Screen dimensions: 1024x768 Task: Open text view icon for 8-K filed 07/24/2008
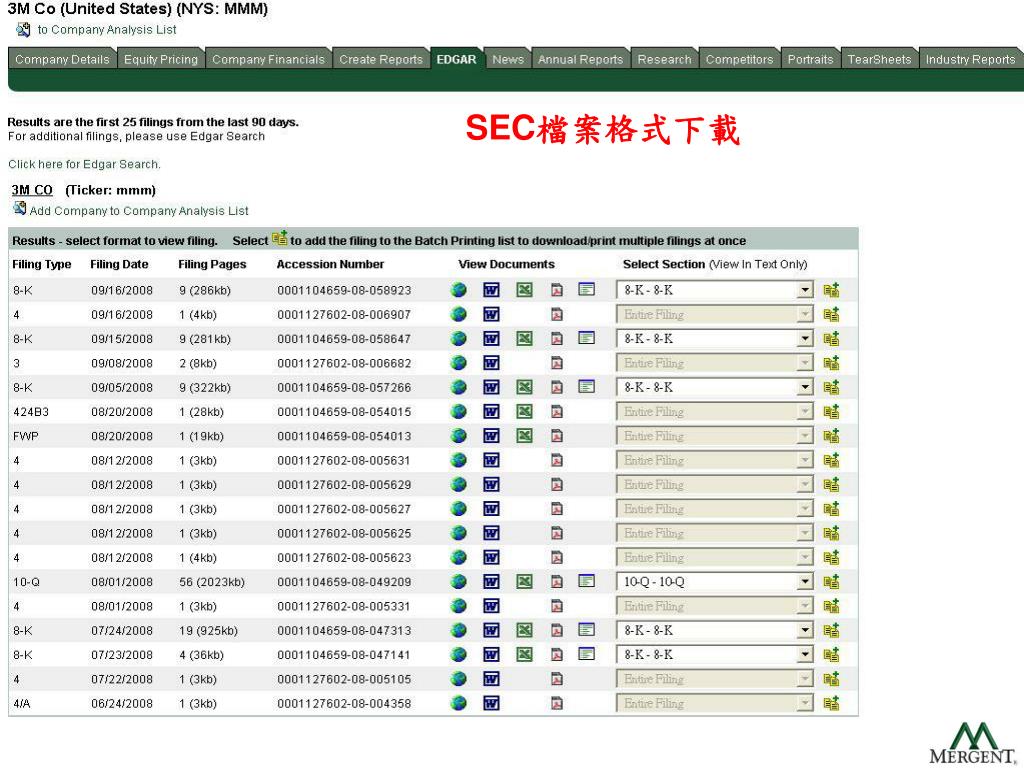(586, 630)
